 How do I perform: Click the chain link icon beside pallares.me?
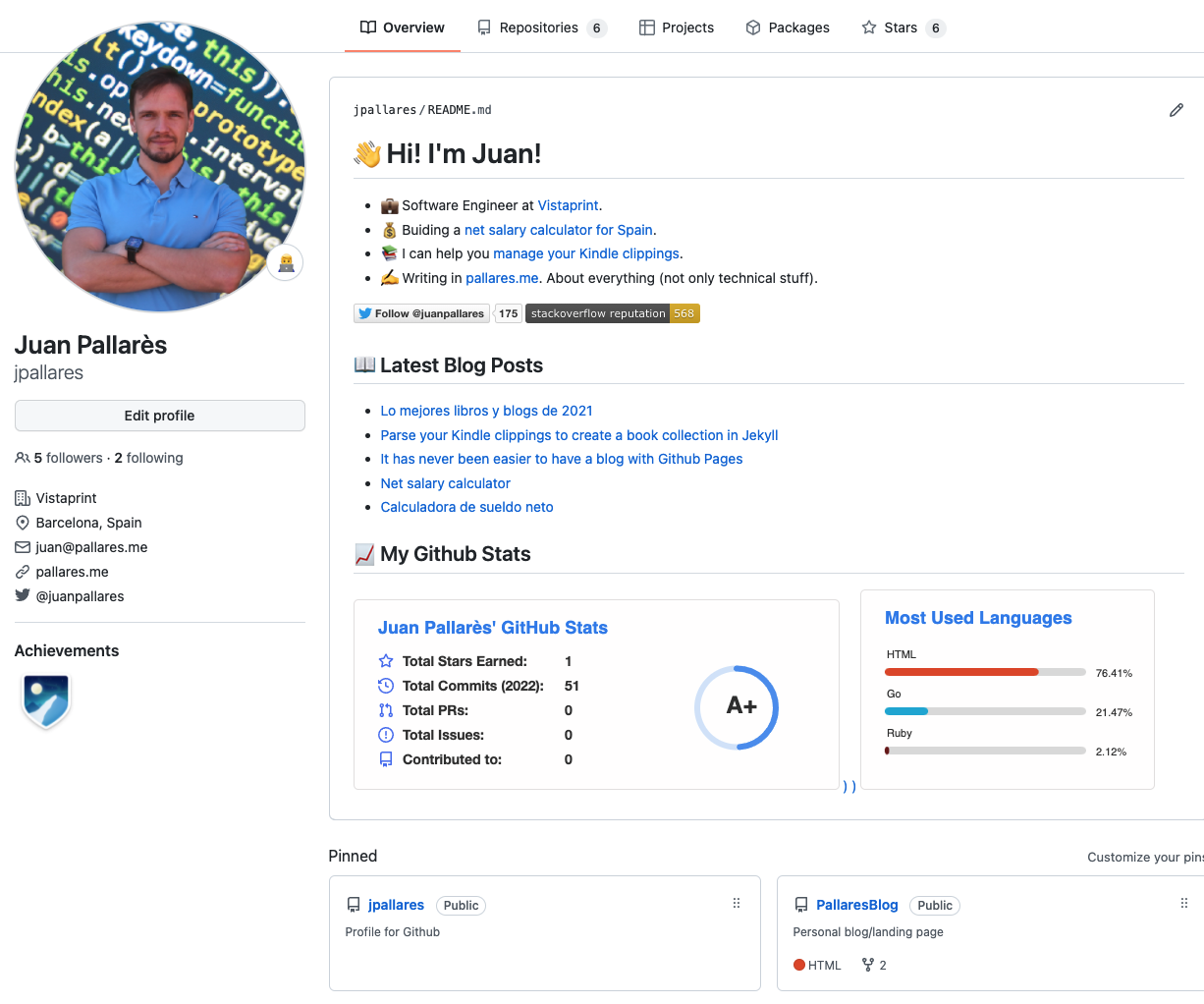22,572
